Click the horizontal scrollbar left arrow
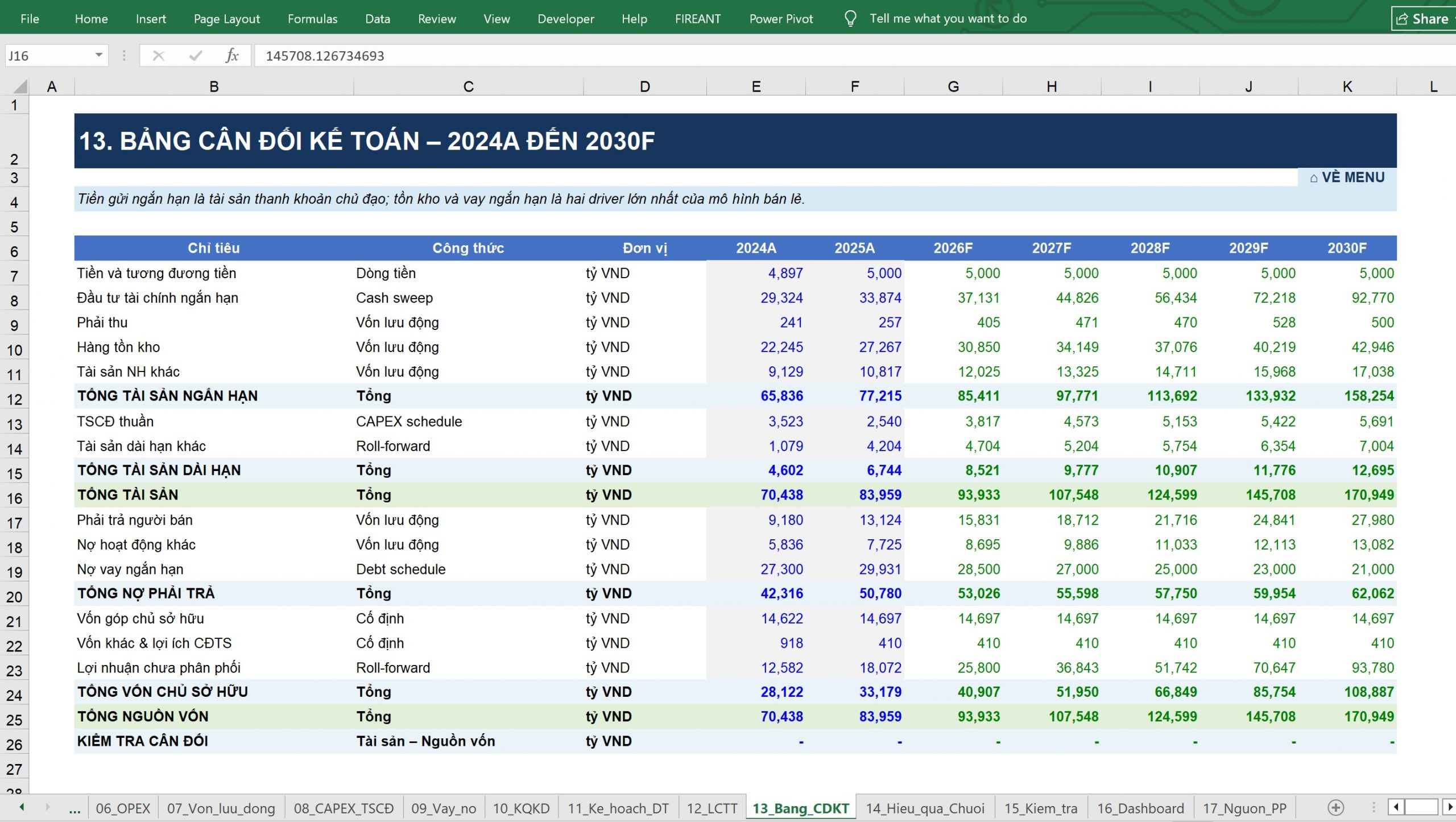1456x822 pixels. (1395, 808)
